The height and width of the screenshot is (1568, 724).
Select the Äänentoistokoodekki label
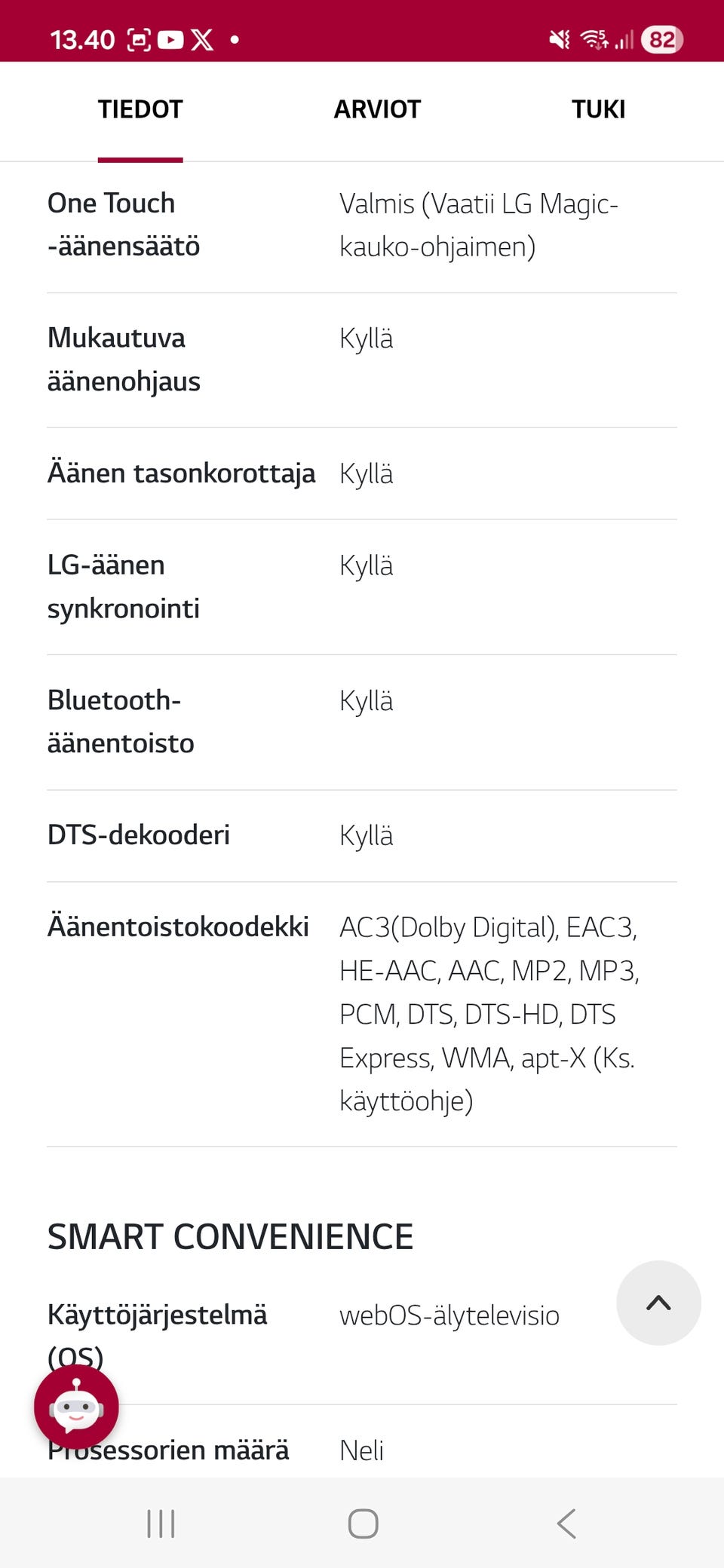pos(178,926)
